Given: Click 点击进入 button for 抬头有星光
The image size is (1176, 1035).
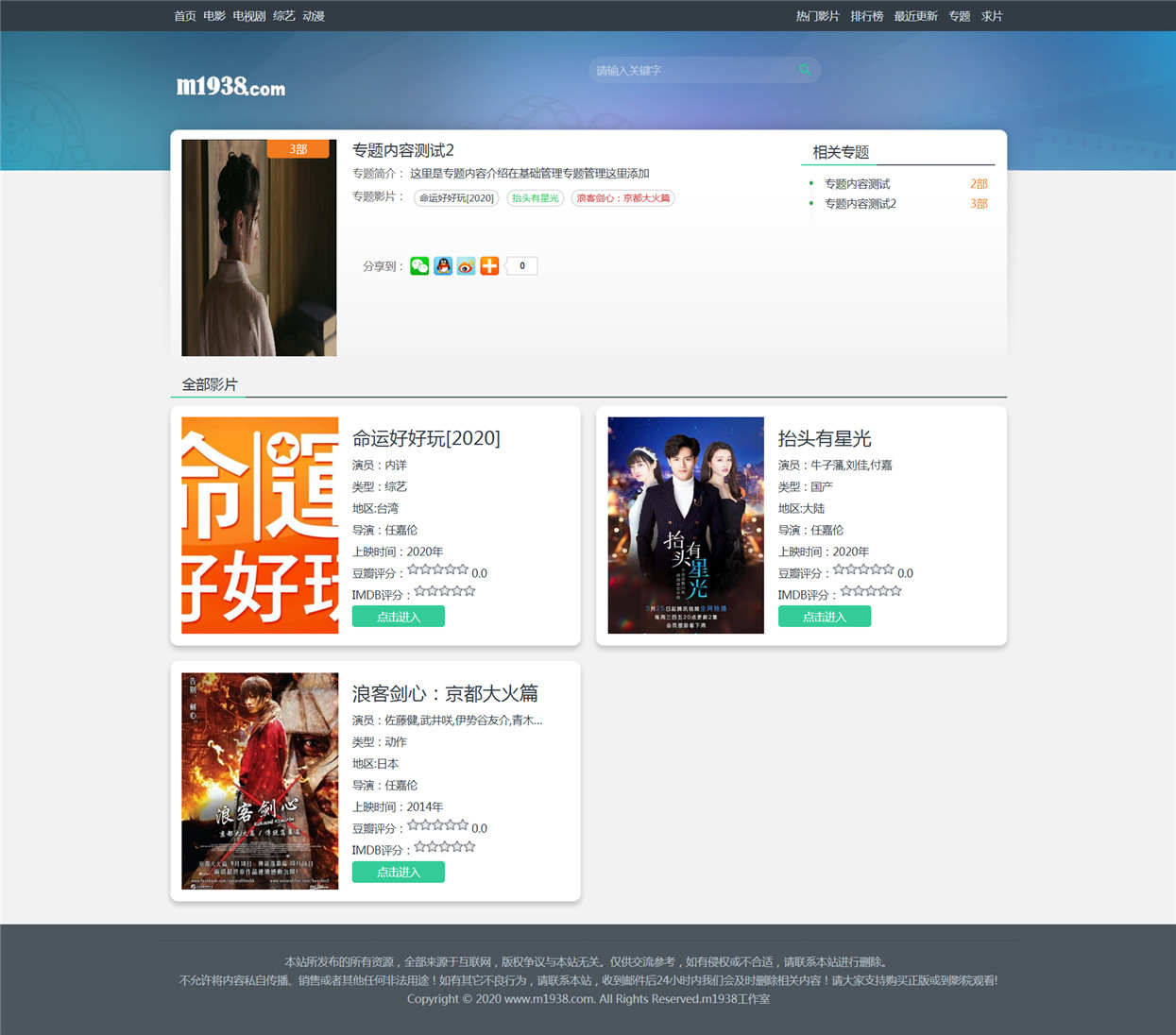Looking at the screenshot, I should coord(825,617).
